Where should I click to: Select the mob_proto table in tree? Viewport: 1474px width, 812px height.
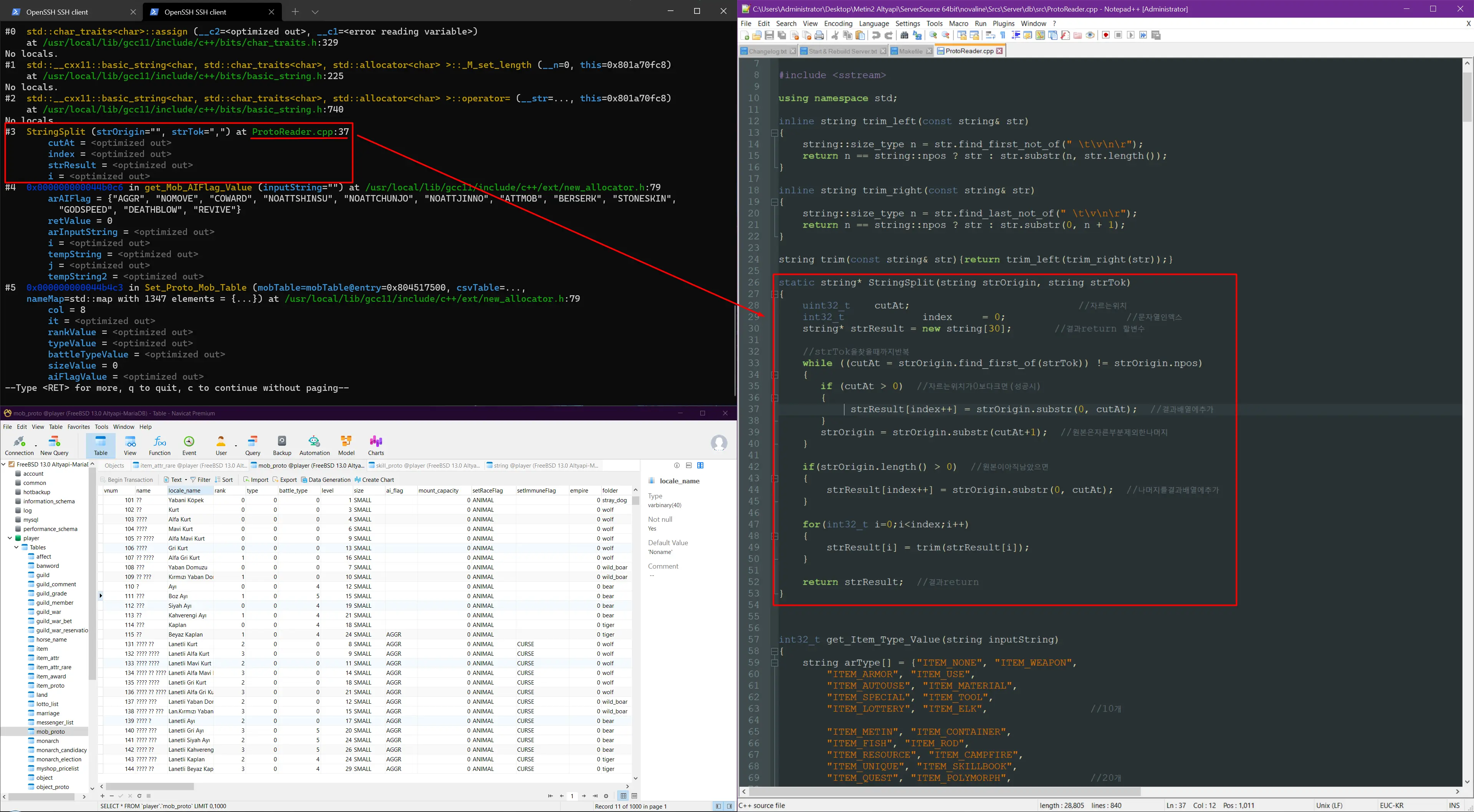pos(50,731)
